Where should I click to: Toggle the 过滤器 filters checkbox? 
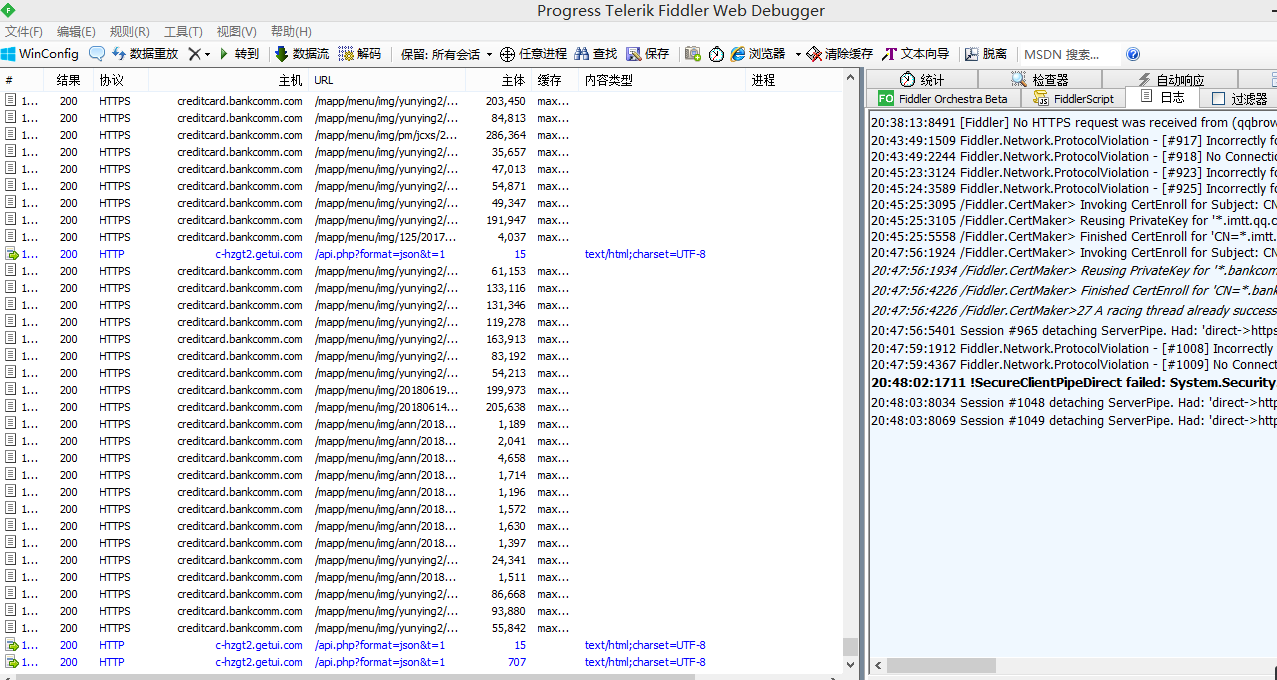1218,99
